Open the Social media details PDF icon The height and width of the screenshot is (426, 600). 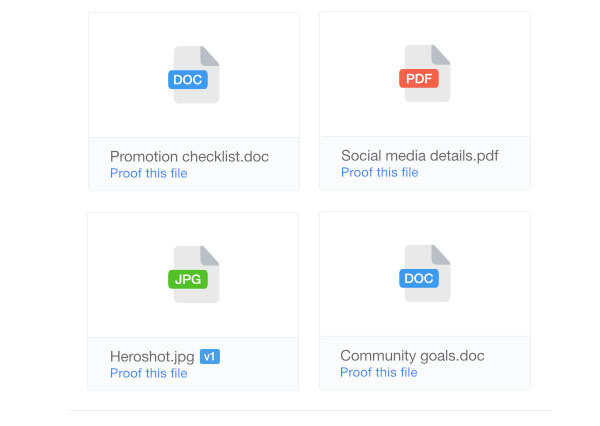click(x=425, y=73)
